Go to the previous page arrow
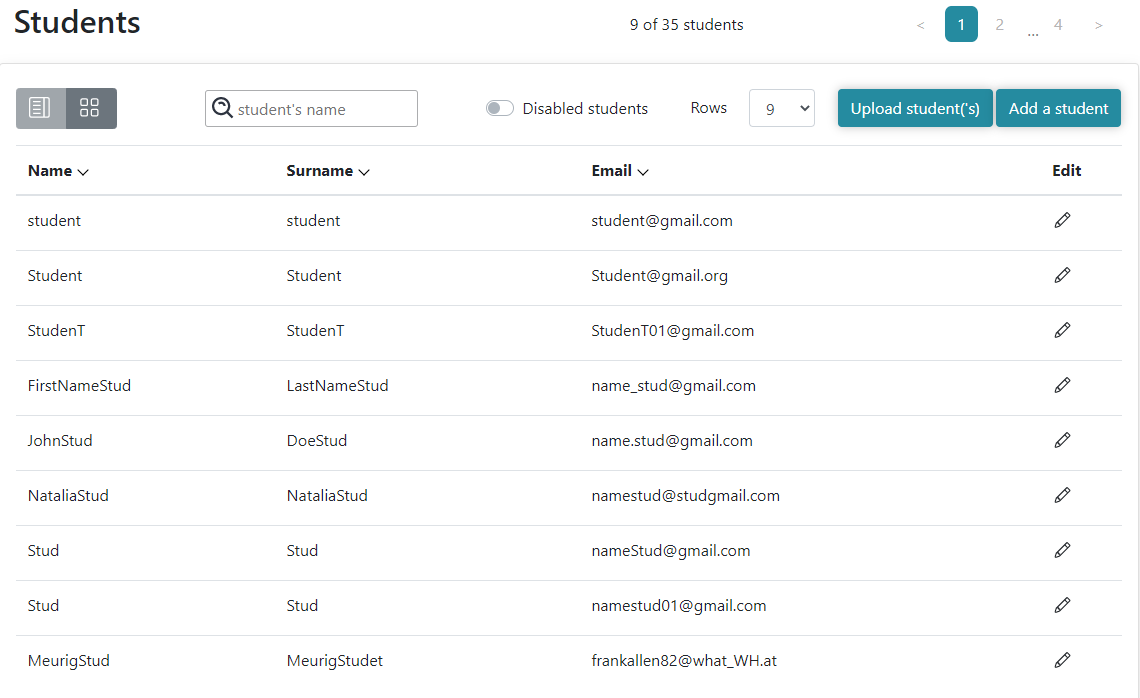Image resolution: width=1140 pixels, height=698 pixels. (x=920, y=25)
